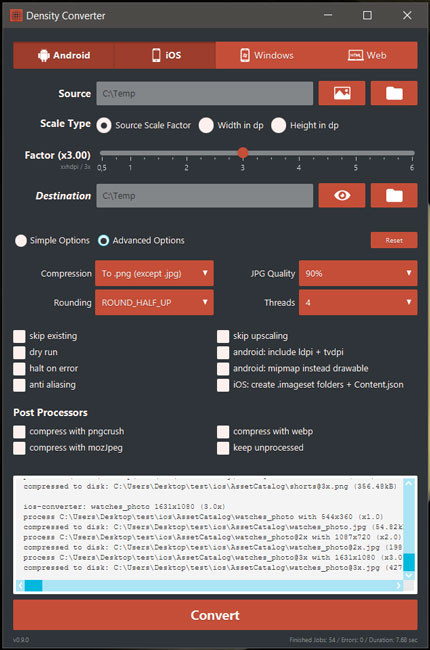Click the destination eye preview icon

pyautogui.click(x=342, y=195)
